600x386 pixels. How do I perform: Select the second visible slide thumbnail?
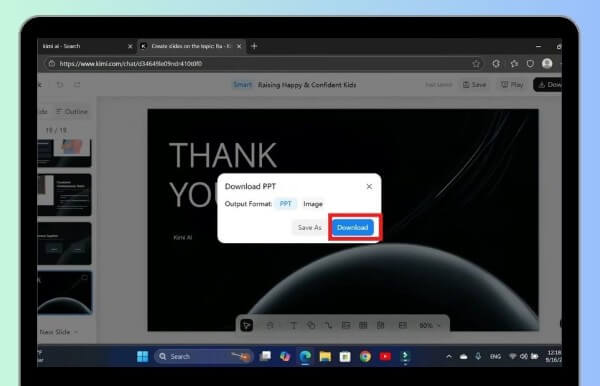tap(65, 195)
